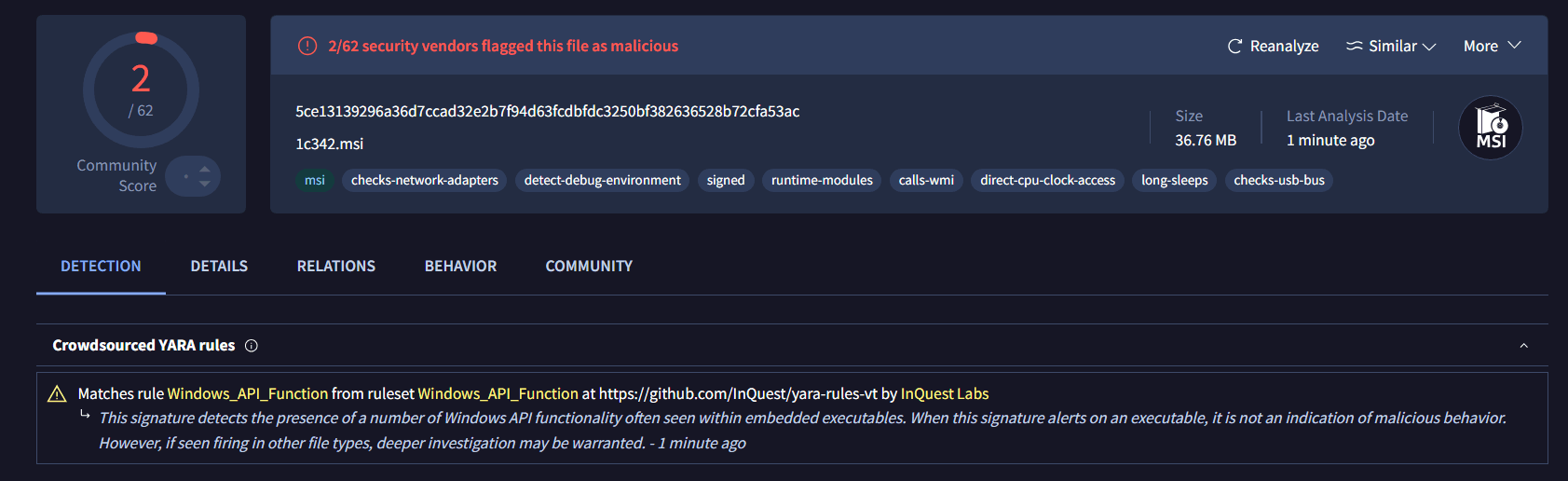Downvote the community score arrow
1568x481 pixels.
click(x=204, y=184)
